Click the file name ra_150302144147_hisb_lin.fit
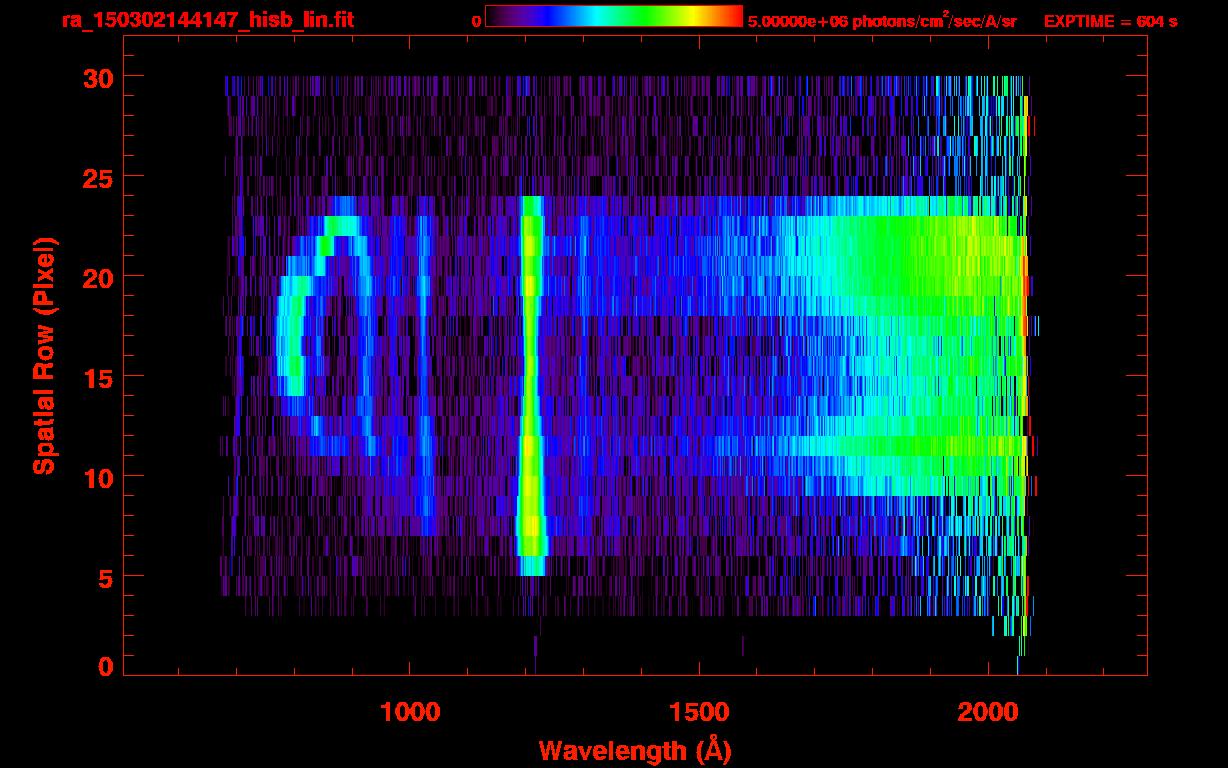 coord(206,20)
